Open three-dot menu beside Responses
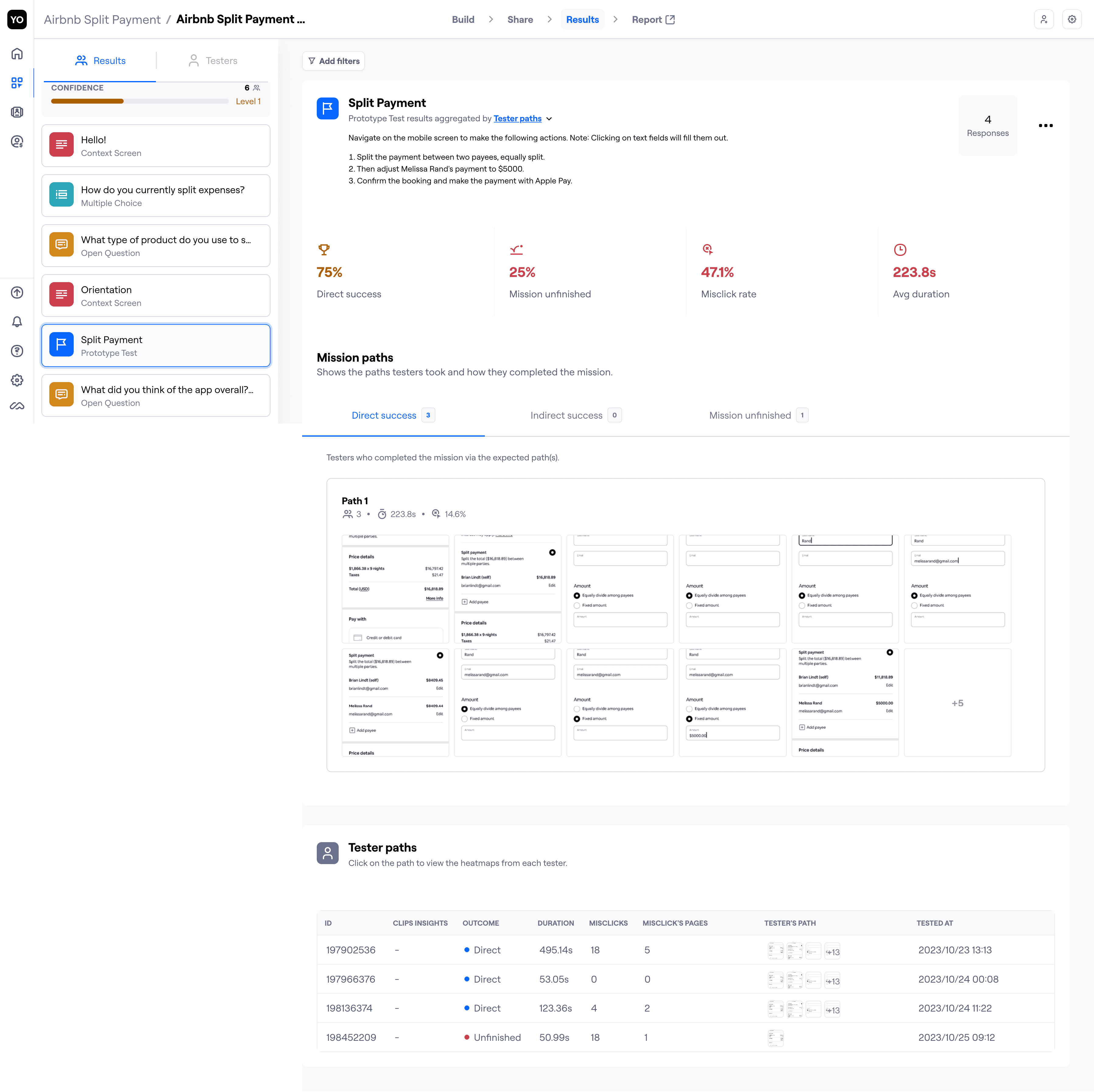This screenshot has width=1094, height=1092. [x=1045, y=126]
